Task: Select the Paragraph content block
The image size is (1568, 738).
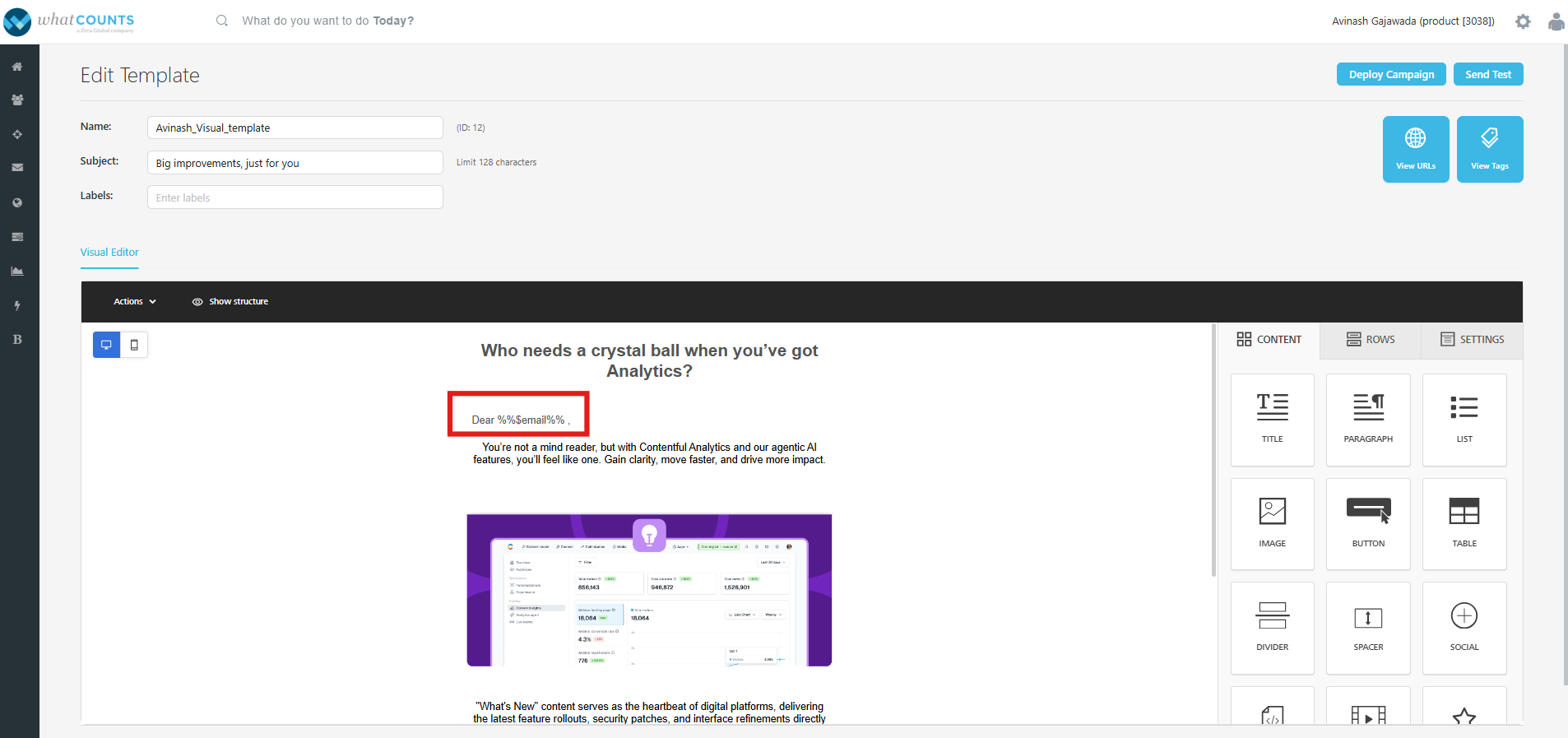Action: (x=1368, y=420)
